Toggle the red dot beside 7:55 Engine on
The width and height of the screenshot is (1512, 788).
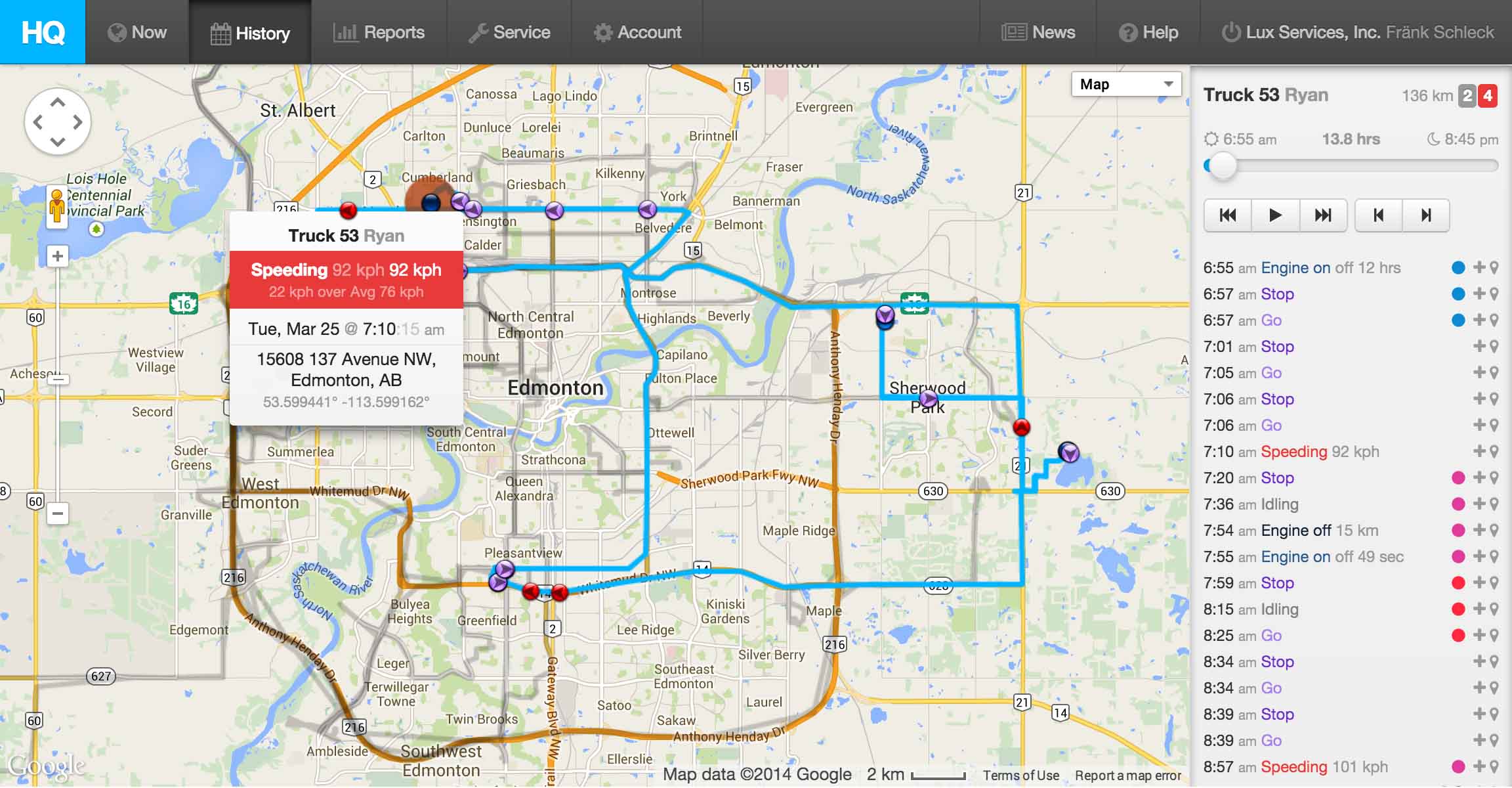click(1459, 556)
